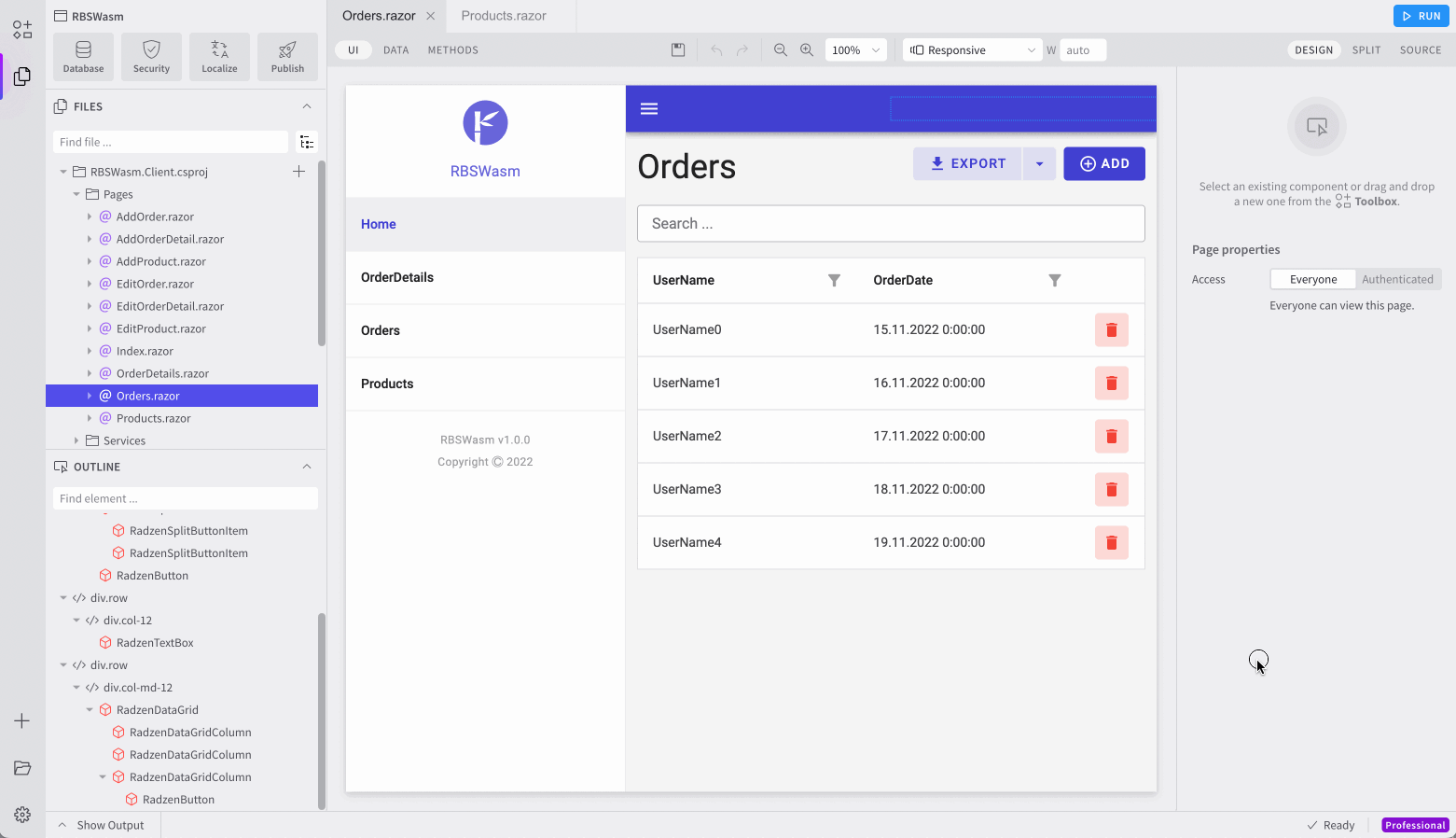Open folder icon in left rail

[22, 767]
